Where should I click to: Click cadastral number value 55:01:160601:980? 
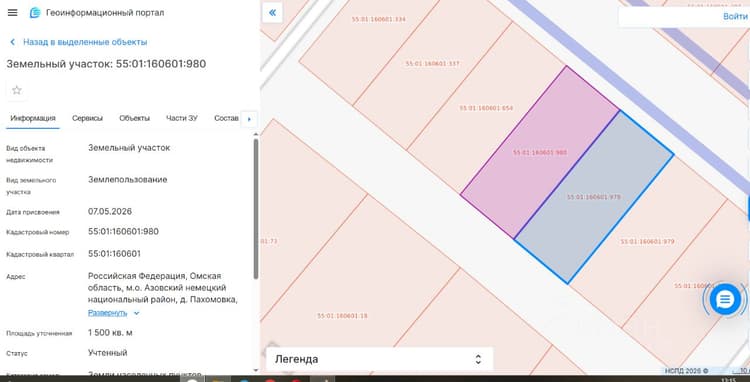point(123,232)
